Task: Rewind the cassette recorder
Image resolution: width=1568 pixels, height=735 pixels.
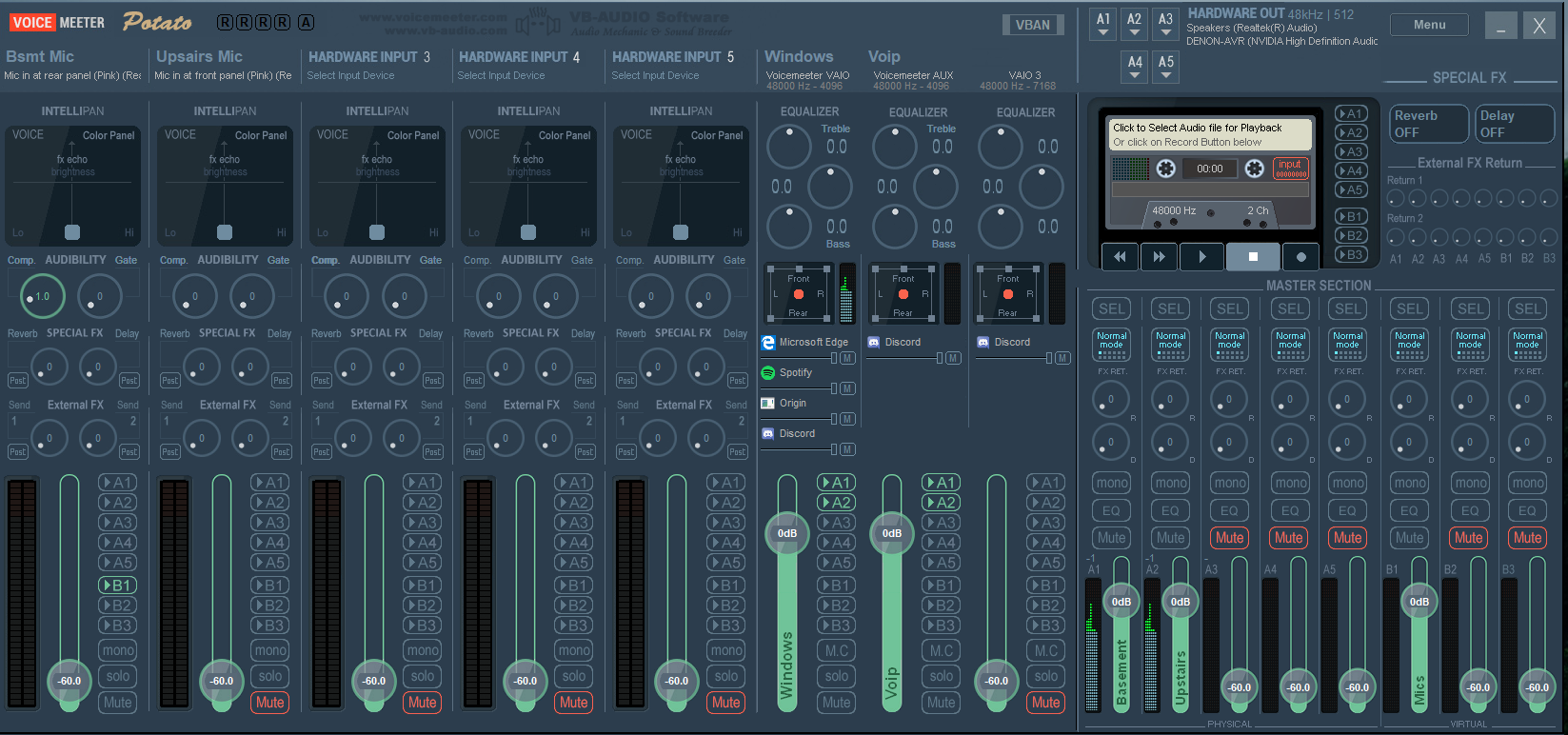Action: [1120, 256]
